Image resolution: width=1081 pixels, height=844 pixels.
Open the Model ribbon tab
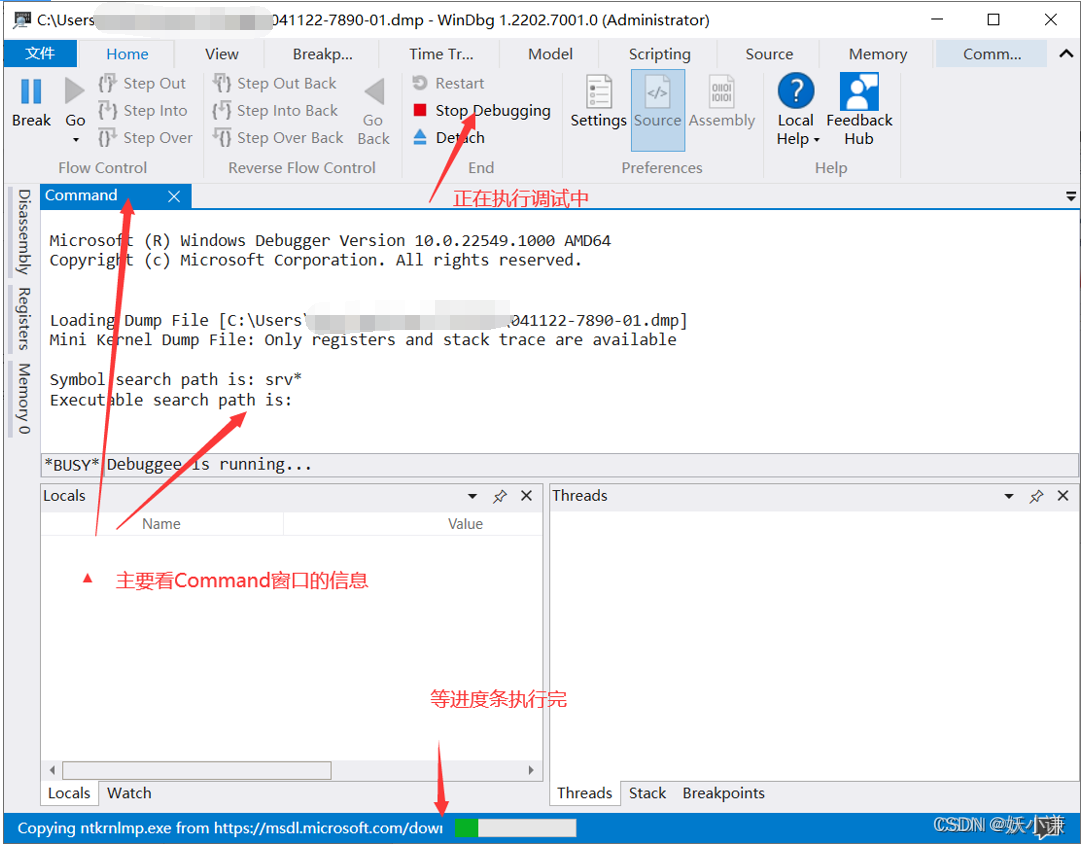(550, 54)
